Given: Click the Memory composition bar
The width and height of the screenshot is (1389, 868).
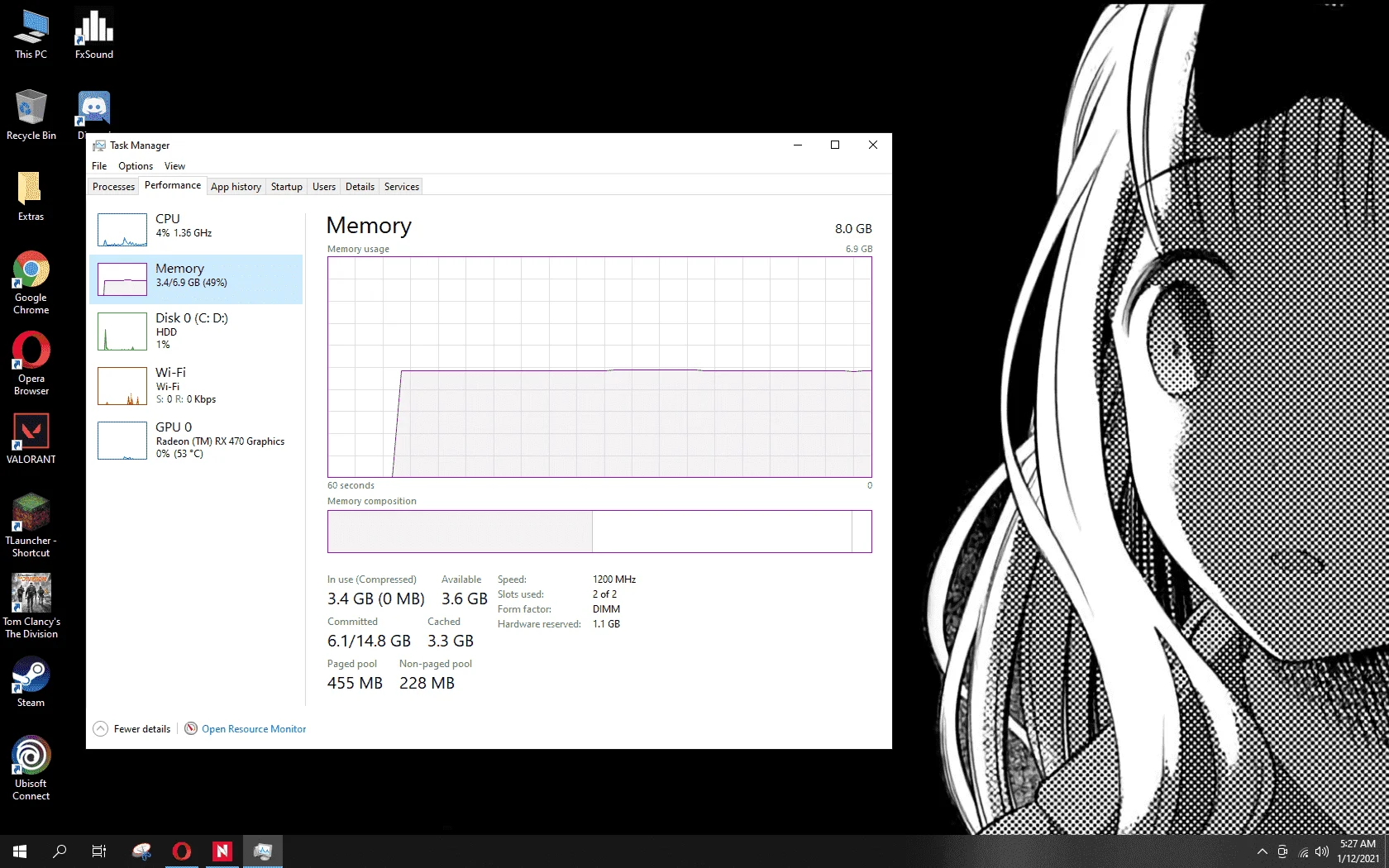Looking at the screenshot, I should 599,532.
